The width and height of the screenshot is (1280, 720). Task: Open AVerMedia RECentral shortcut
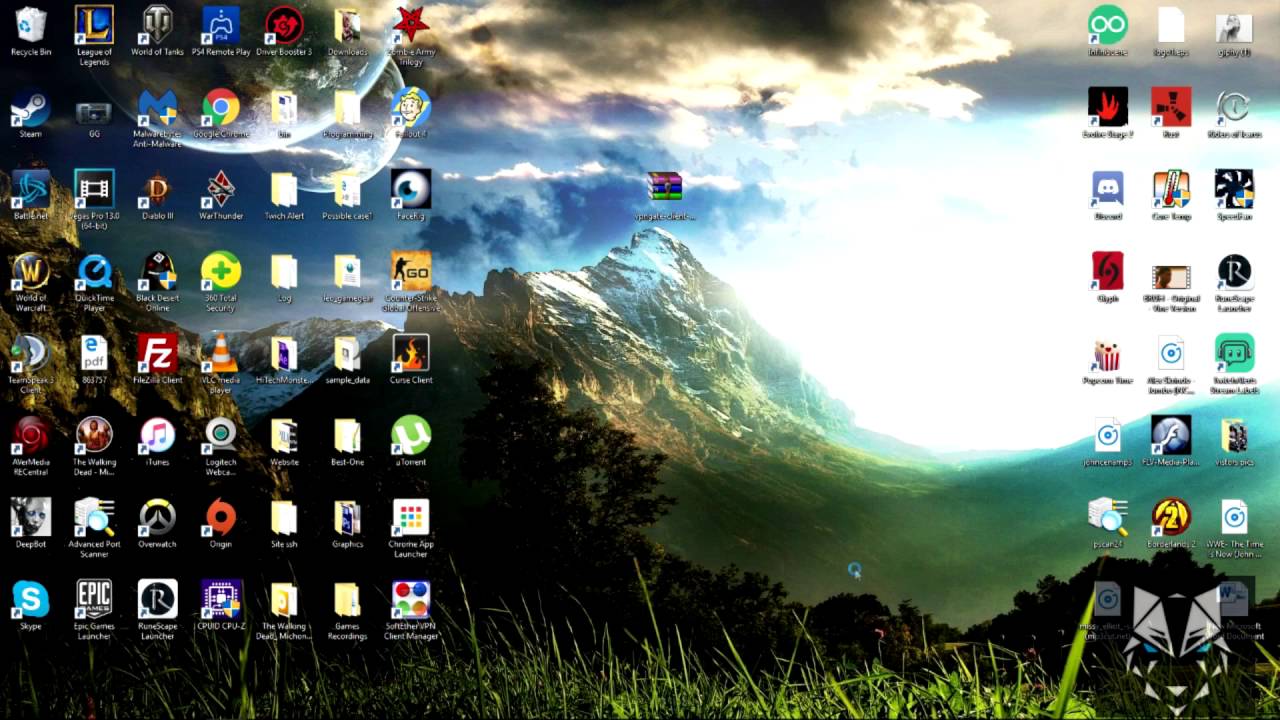pyautogui.click(x=31, y=435)
